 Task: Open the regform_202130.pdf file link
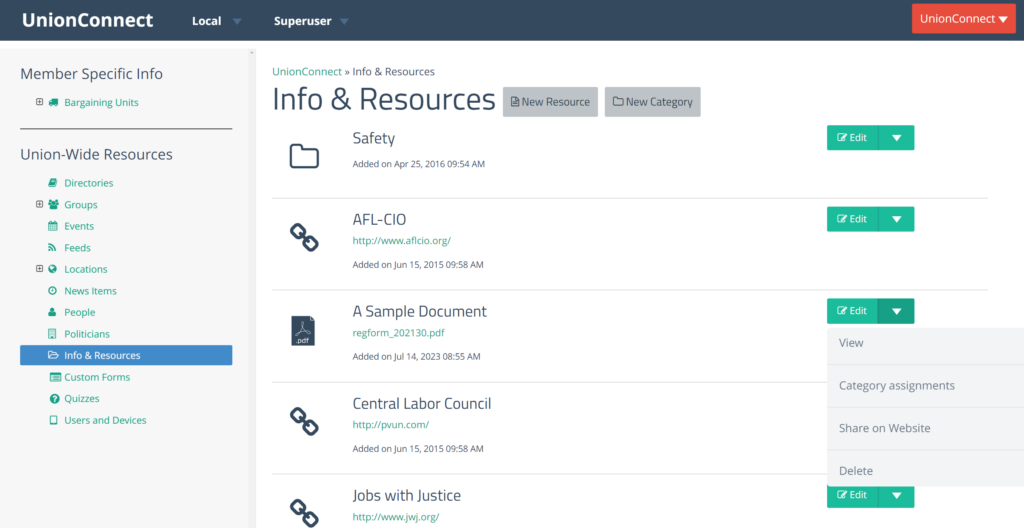[x=398, y=333]
